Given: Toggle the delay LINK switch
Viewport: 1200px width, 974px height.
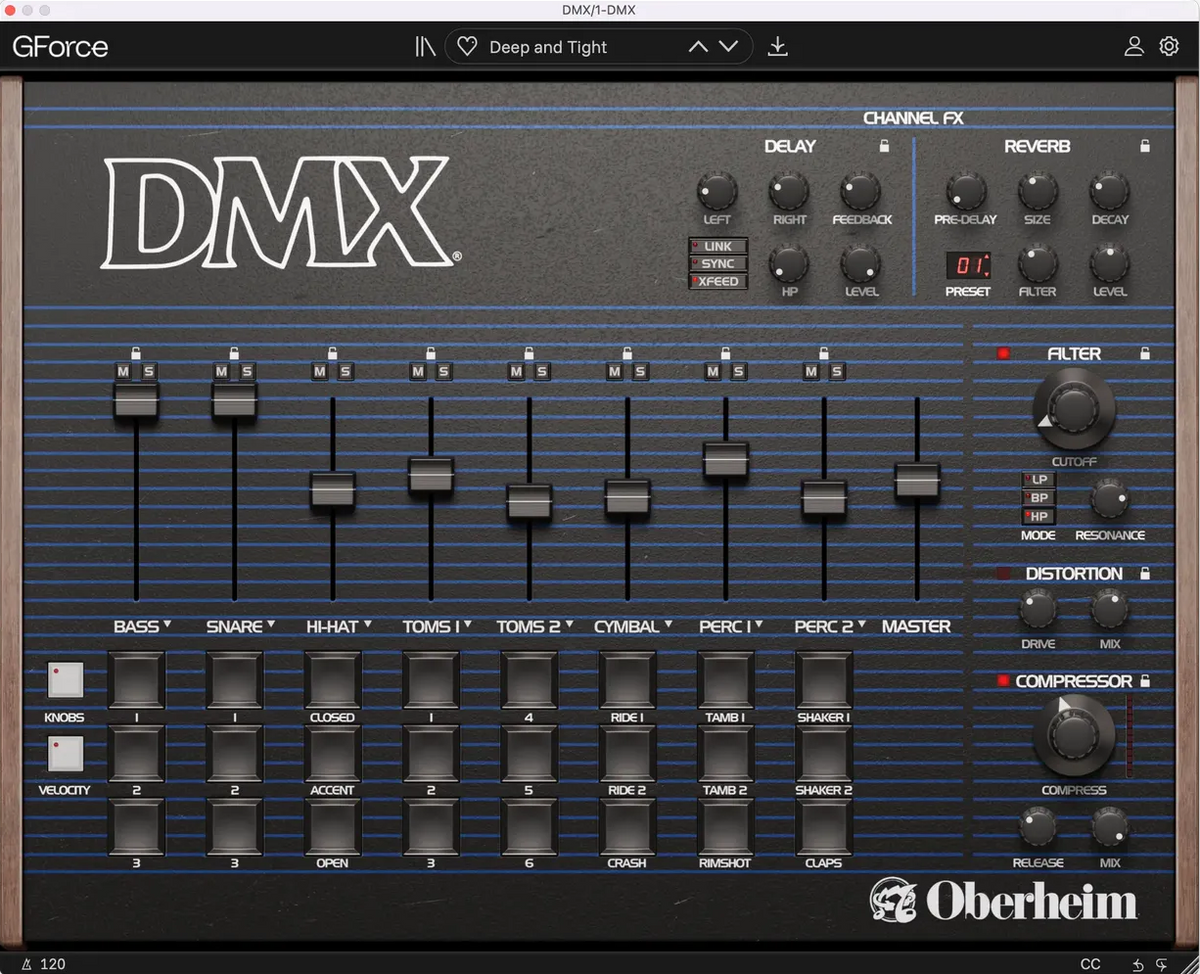Looking at the screenshot, I should point(718,246).
